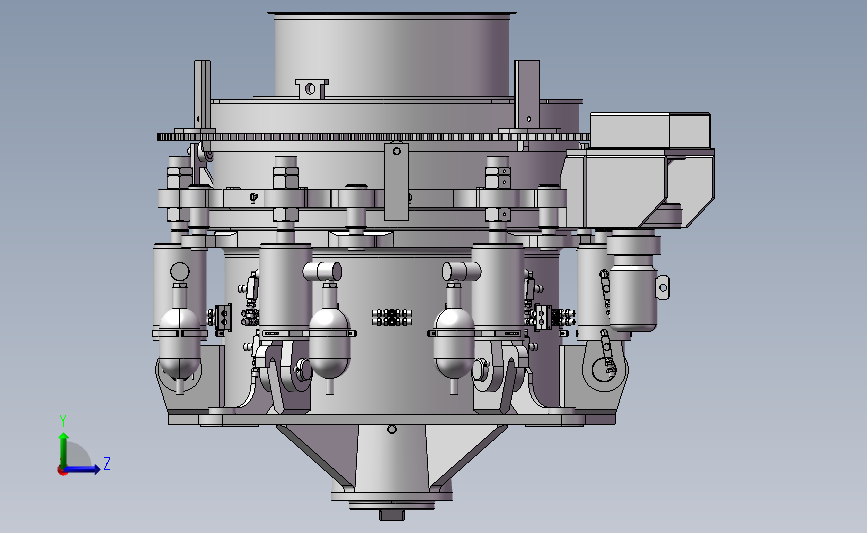Select the small lifting lug on the hopper front
Viewport: 867px width, 533px height.
tap(311, 88)
